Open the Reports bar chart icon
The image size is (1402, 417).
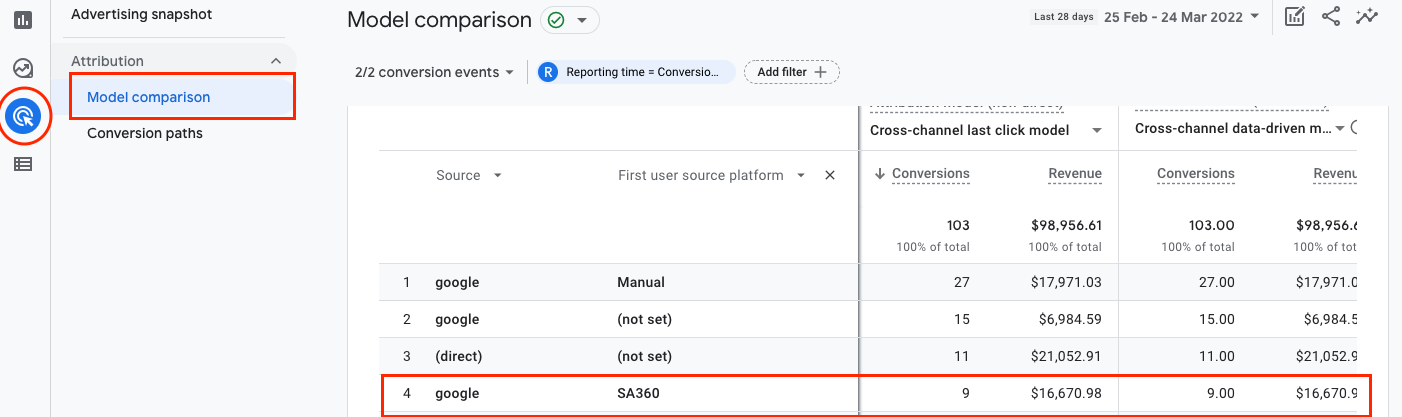tap(23, 19)
